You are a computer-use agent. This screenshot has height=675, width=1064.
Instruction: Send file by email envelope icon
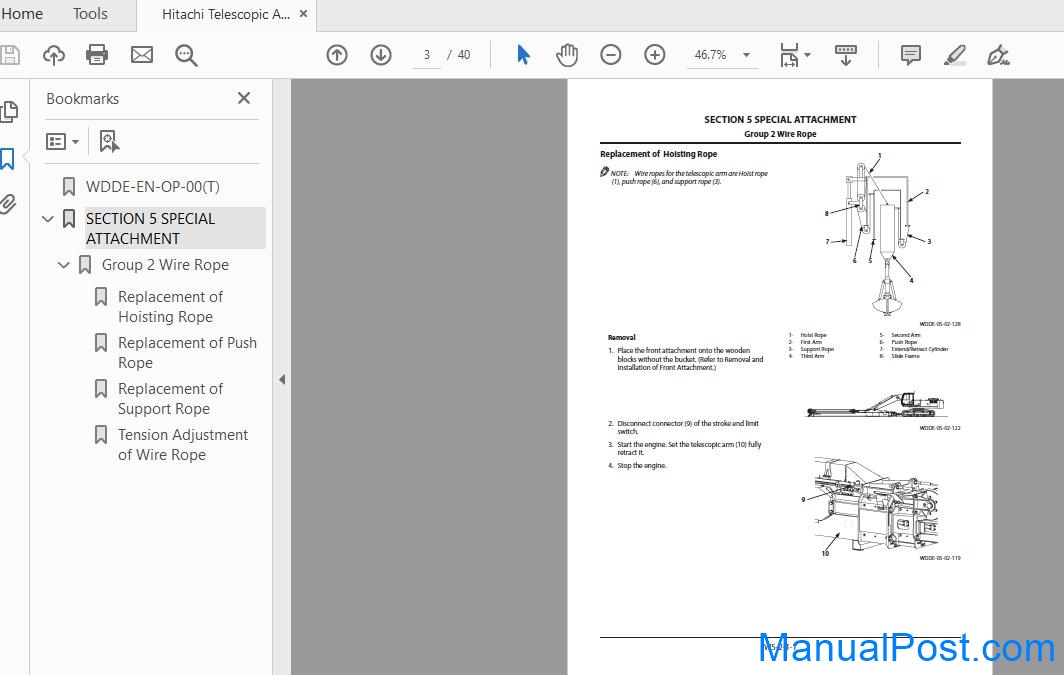click(x=142, y=55)
